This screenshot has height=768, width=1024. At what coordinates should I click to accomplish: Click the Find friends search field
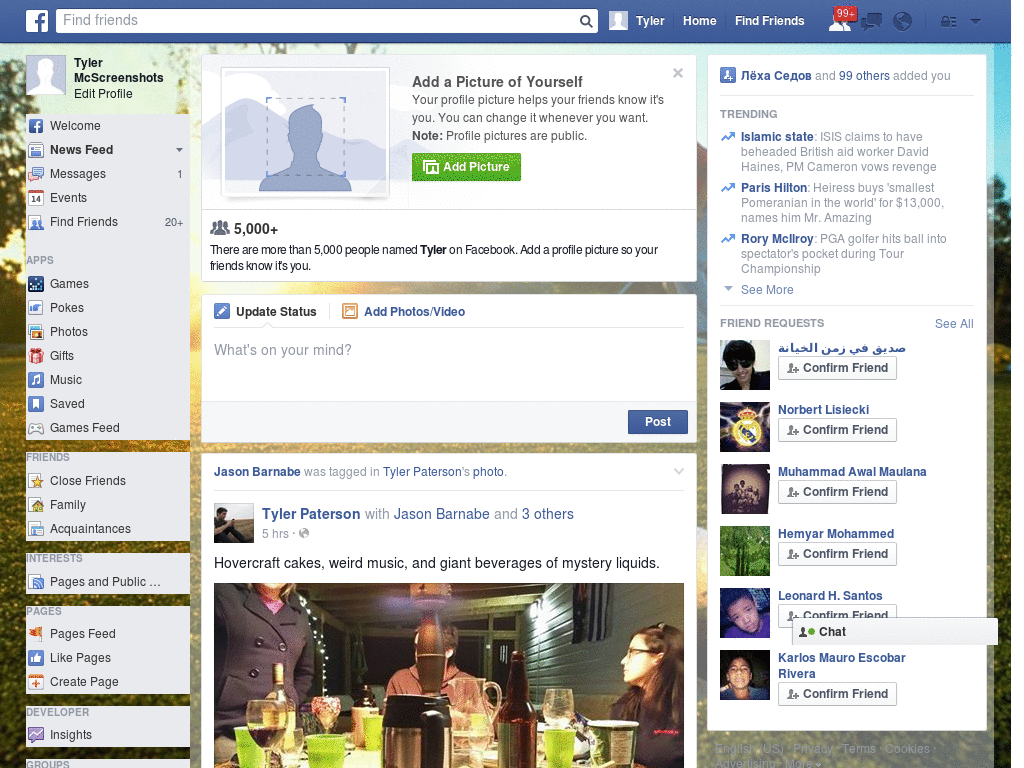(317, 21)
